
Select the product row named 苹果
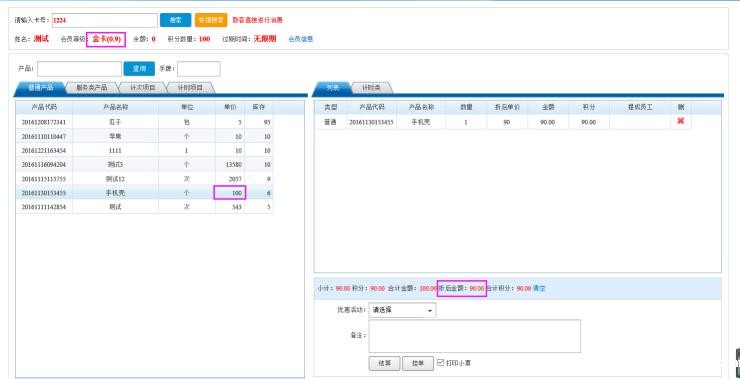144,136
